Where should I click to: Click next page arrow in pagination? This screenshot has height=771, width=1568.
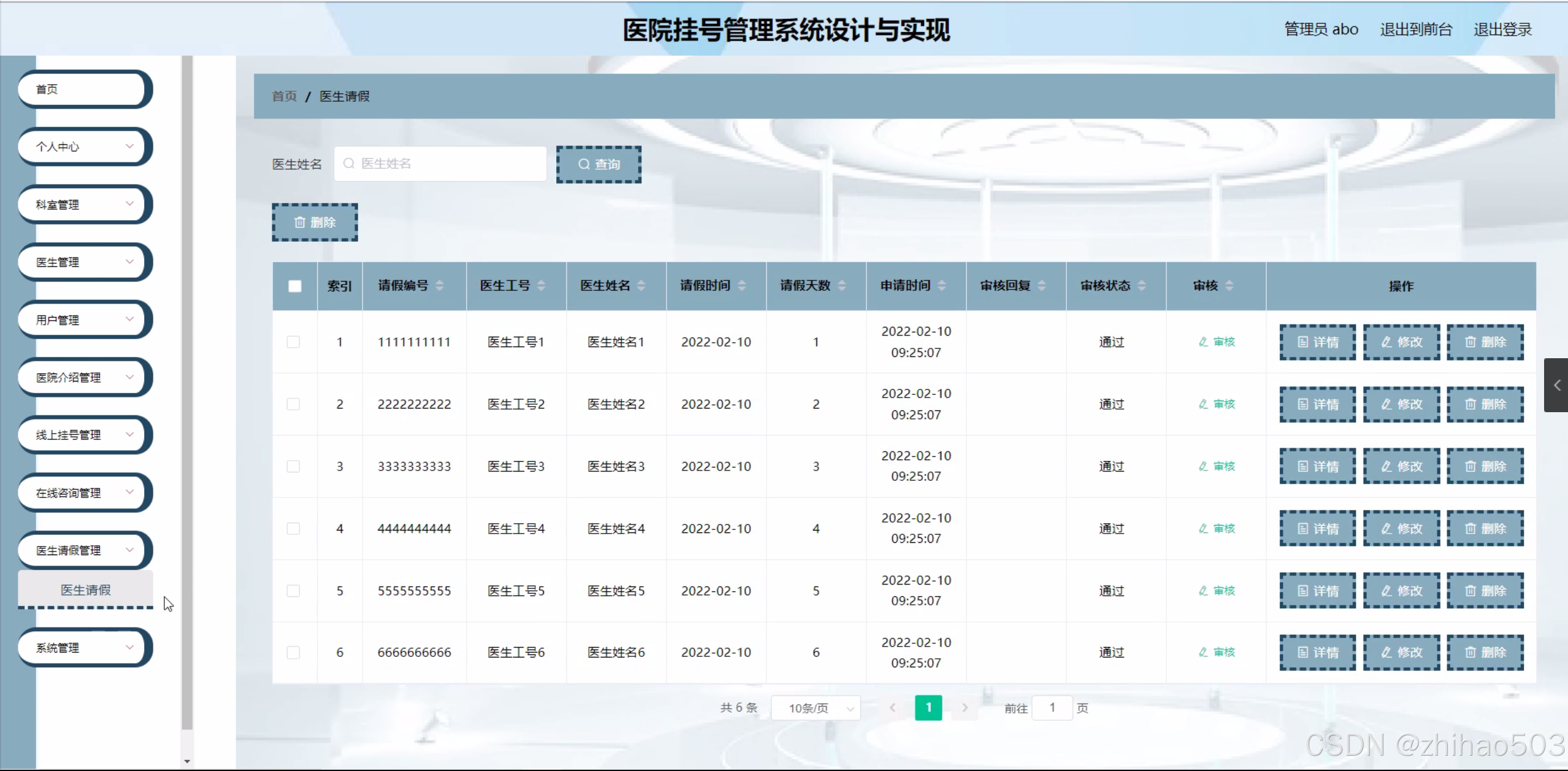tap(965, 708)
